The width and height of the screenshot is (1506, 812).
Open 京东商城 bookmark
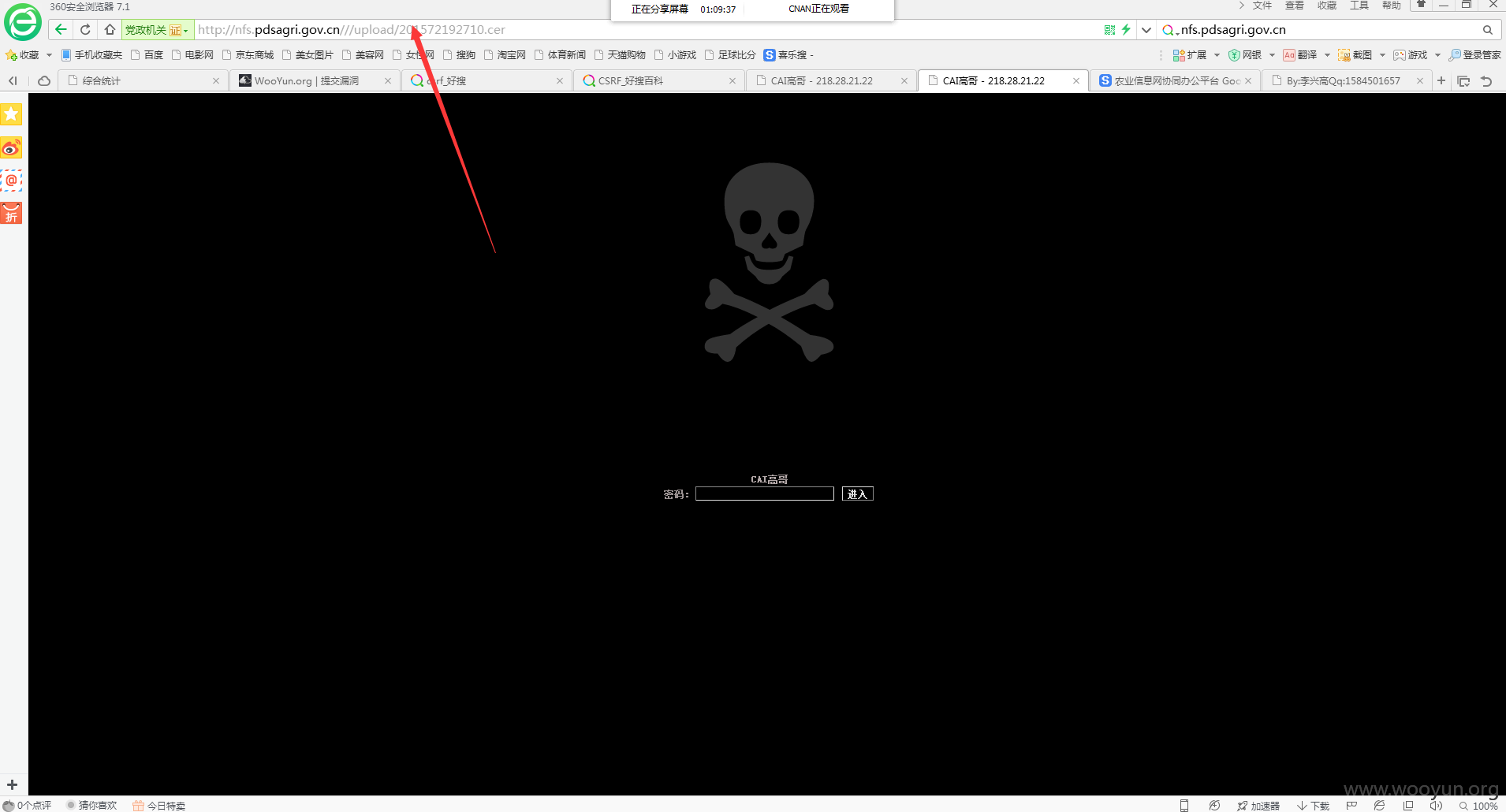click(x=248, y=55)
